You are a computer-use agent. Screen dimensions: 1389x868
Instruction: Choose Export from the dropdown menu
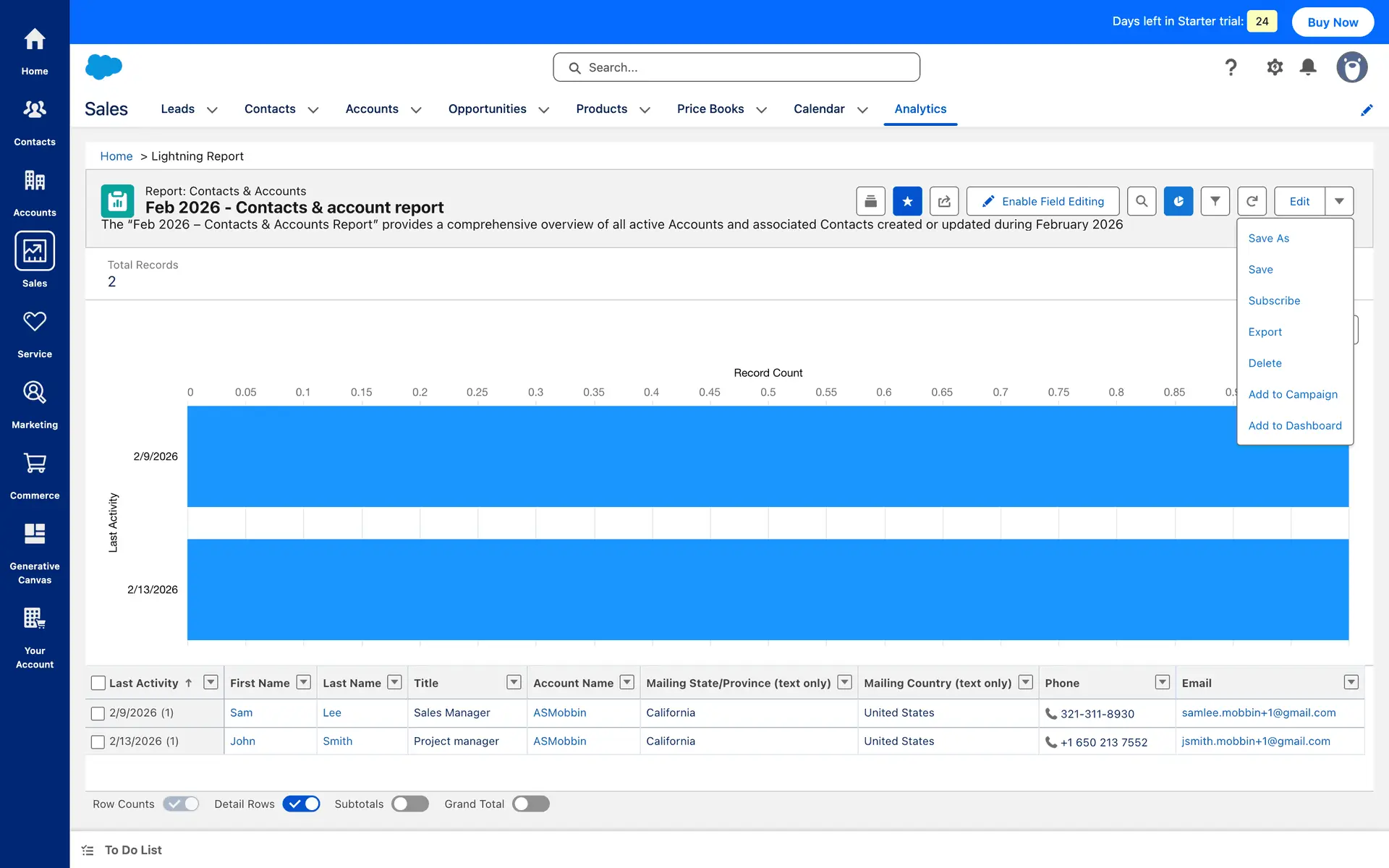[1265, 332]
